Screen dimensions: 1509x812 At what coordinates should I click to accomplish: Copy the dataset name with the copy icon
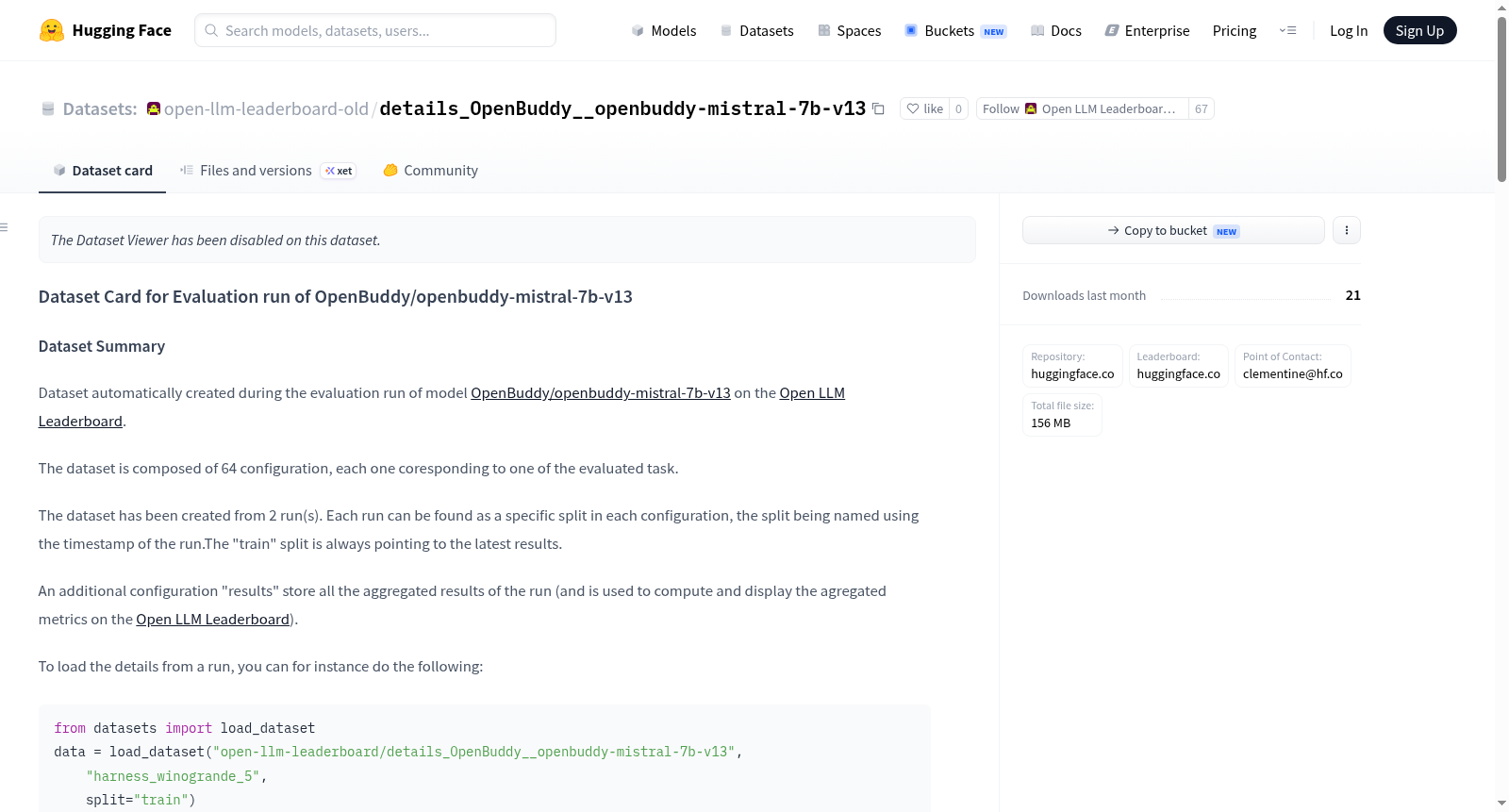point(878,108)
